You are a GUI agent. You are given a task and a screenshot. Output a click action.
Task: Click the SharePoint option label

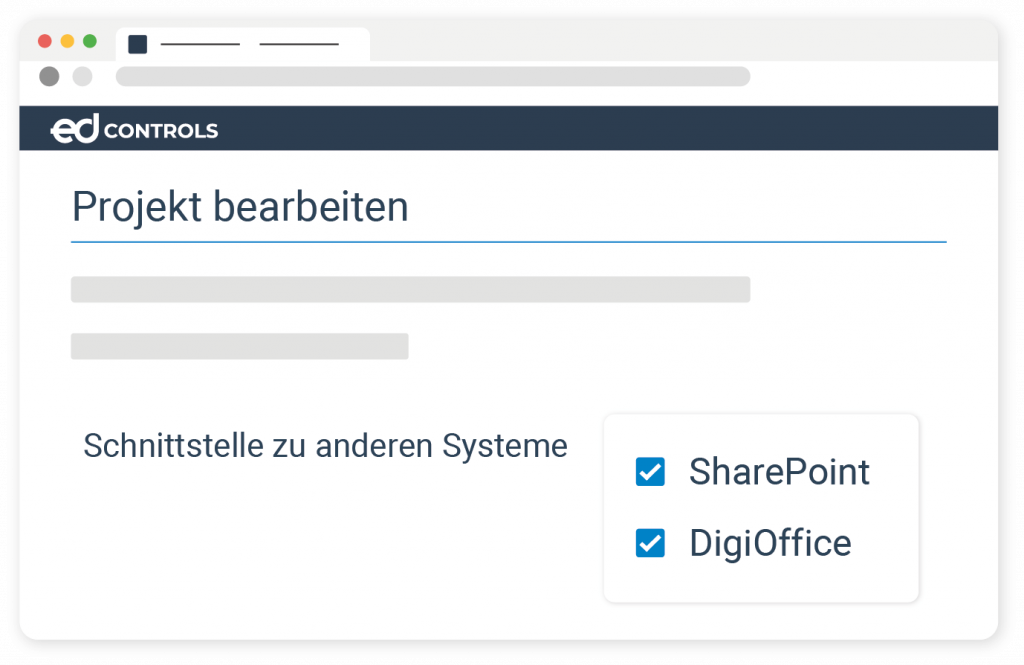pos(779,472)
